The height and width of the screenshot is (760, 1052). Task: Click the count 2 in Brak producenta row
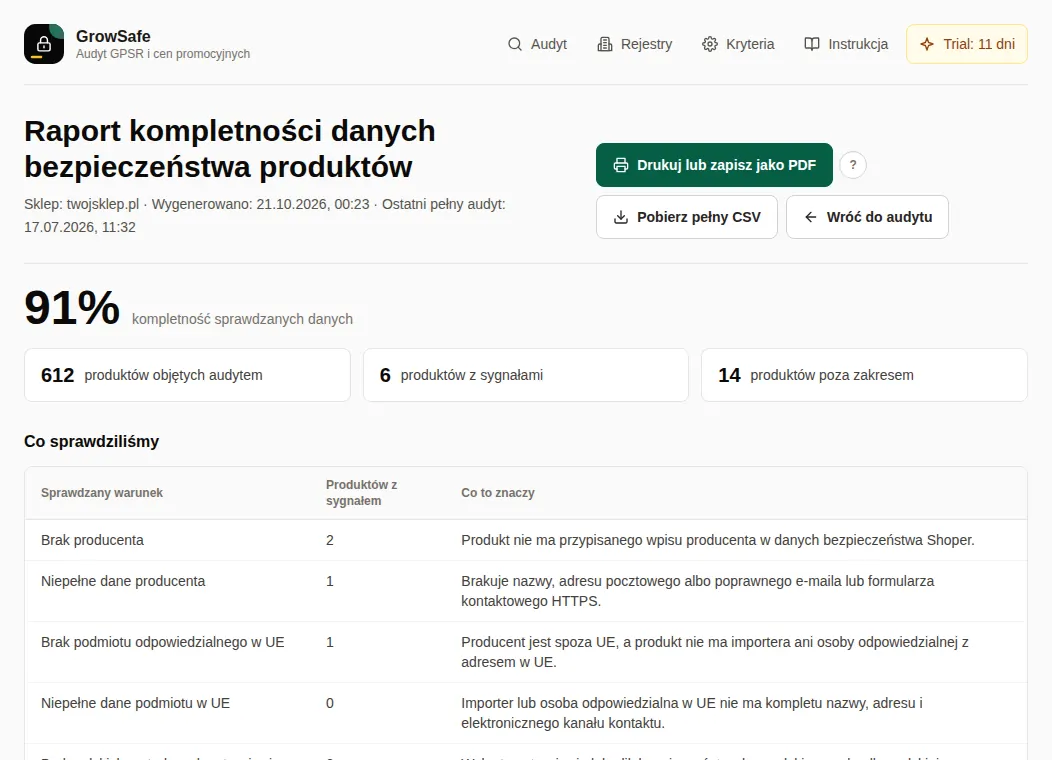(x=330, y=540)
